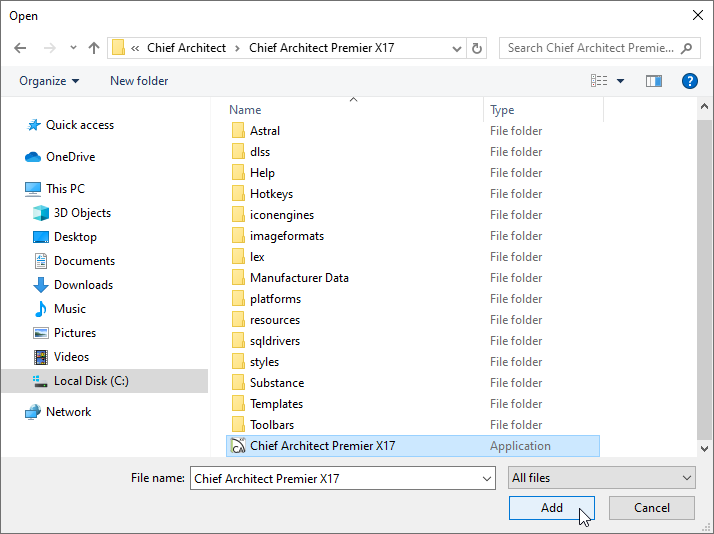
Task: Select the Chief Architect Premier X17 application
Action: (x=413, y=446)
